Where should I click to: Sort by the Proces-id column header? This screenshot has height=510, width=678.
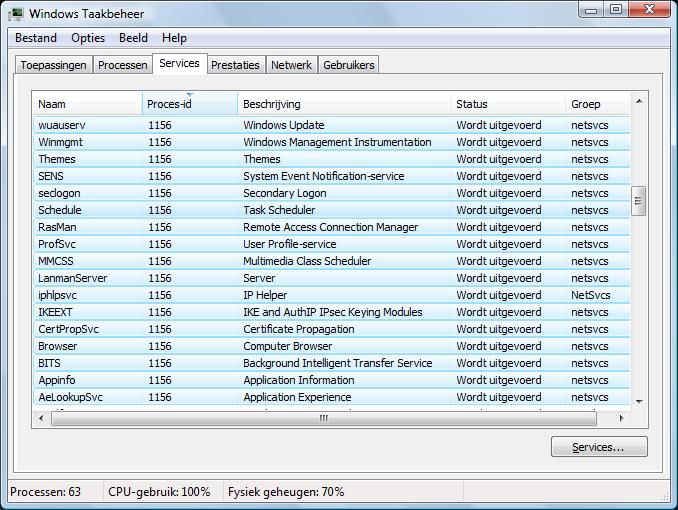(x=189, y=104)
